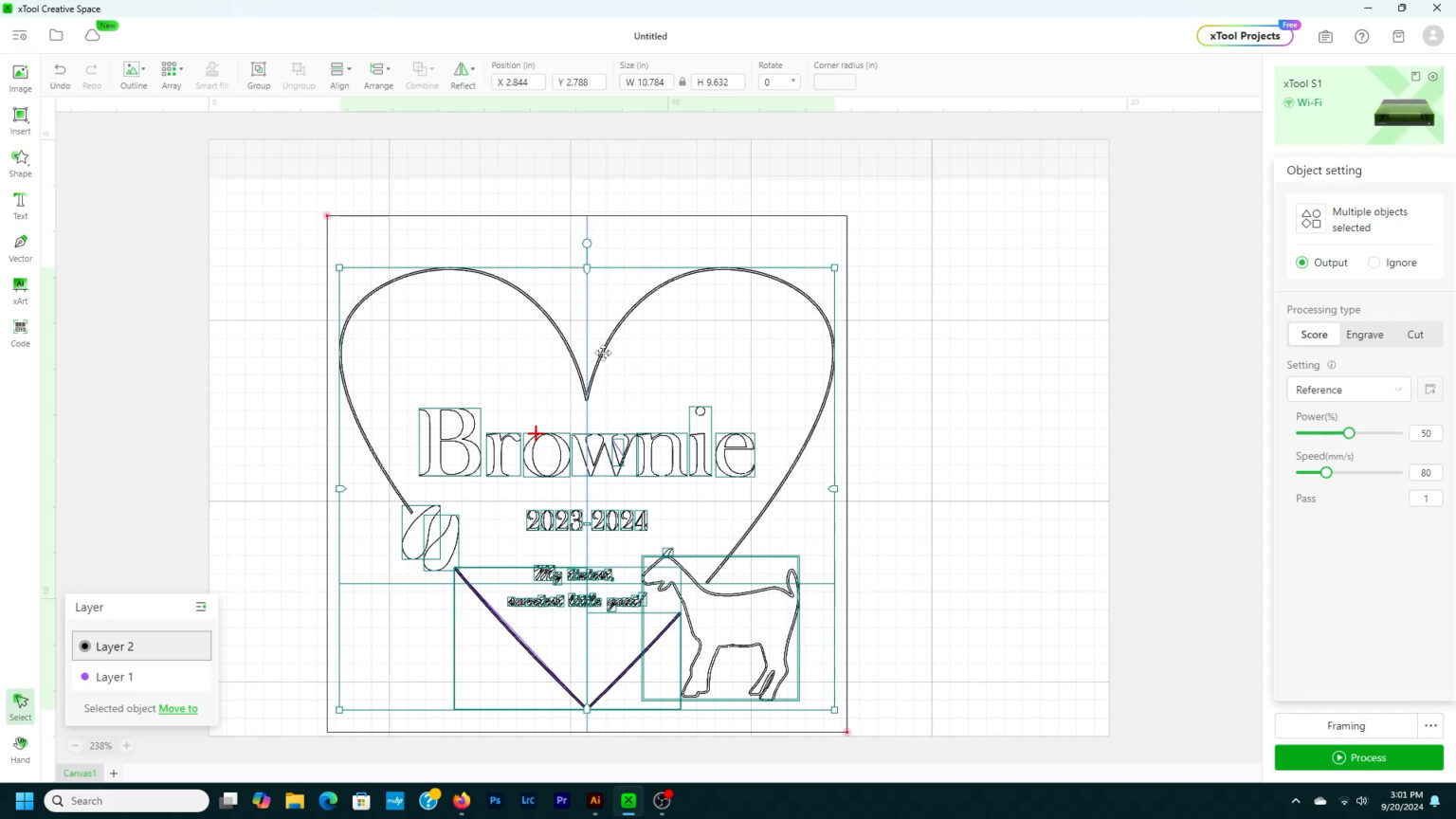This screenshot has height=819, width=1456.
Task: Select the Text tool
Action: click(x=20, y=206)
